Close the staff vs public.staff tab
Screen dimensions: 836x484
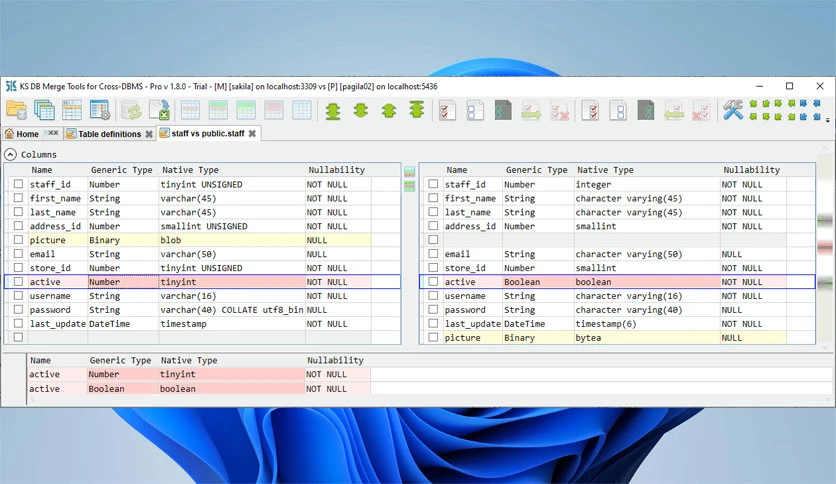pos(252,133)
